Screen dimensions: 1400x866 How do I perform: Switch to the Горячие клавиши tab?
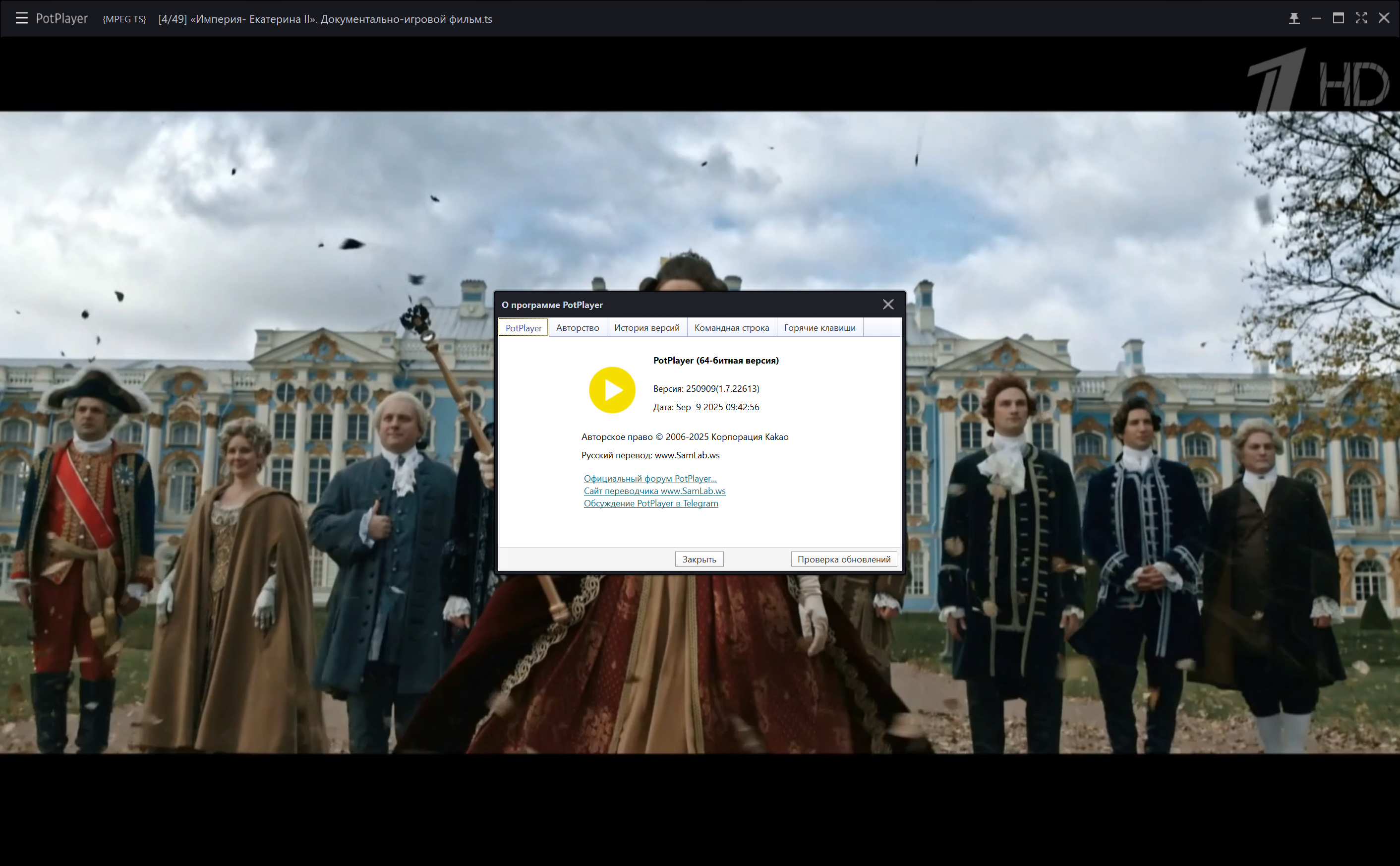click(x=819, y=328)
